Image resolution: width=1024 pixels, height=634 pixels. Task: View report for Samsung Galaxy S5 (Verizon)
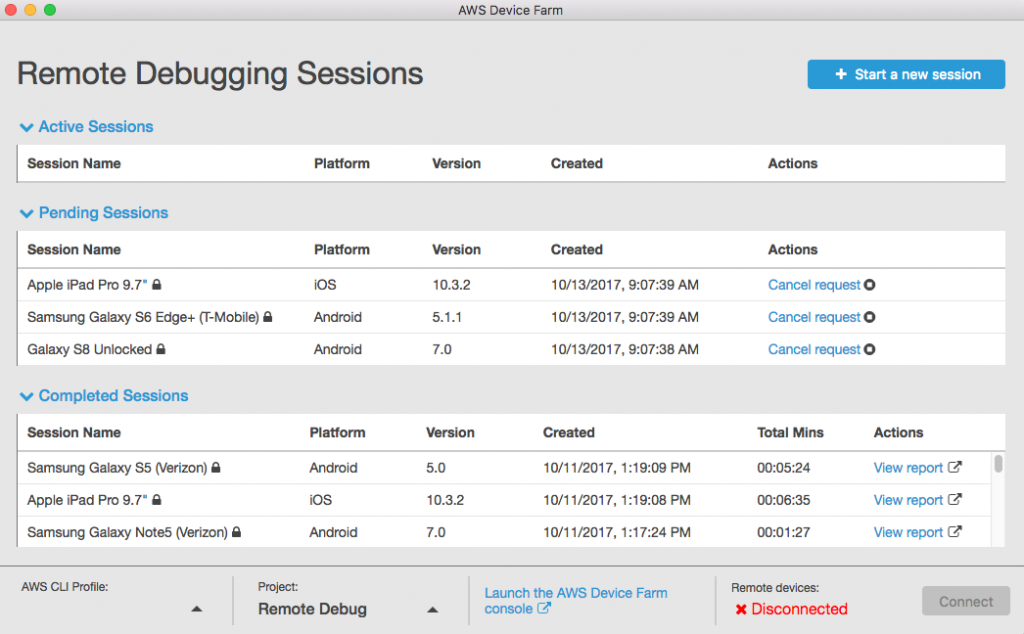coord(908,468)
